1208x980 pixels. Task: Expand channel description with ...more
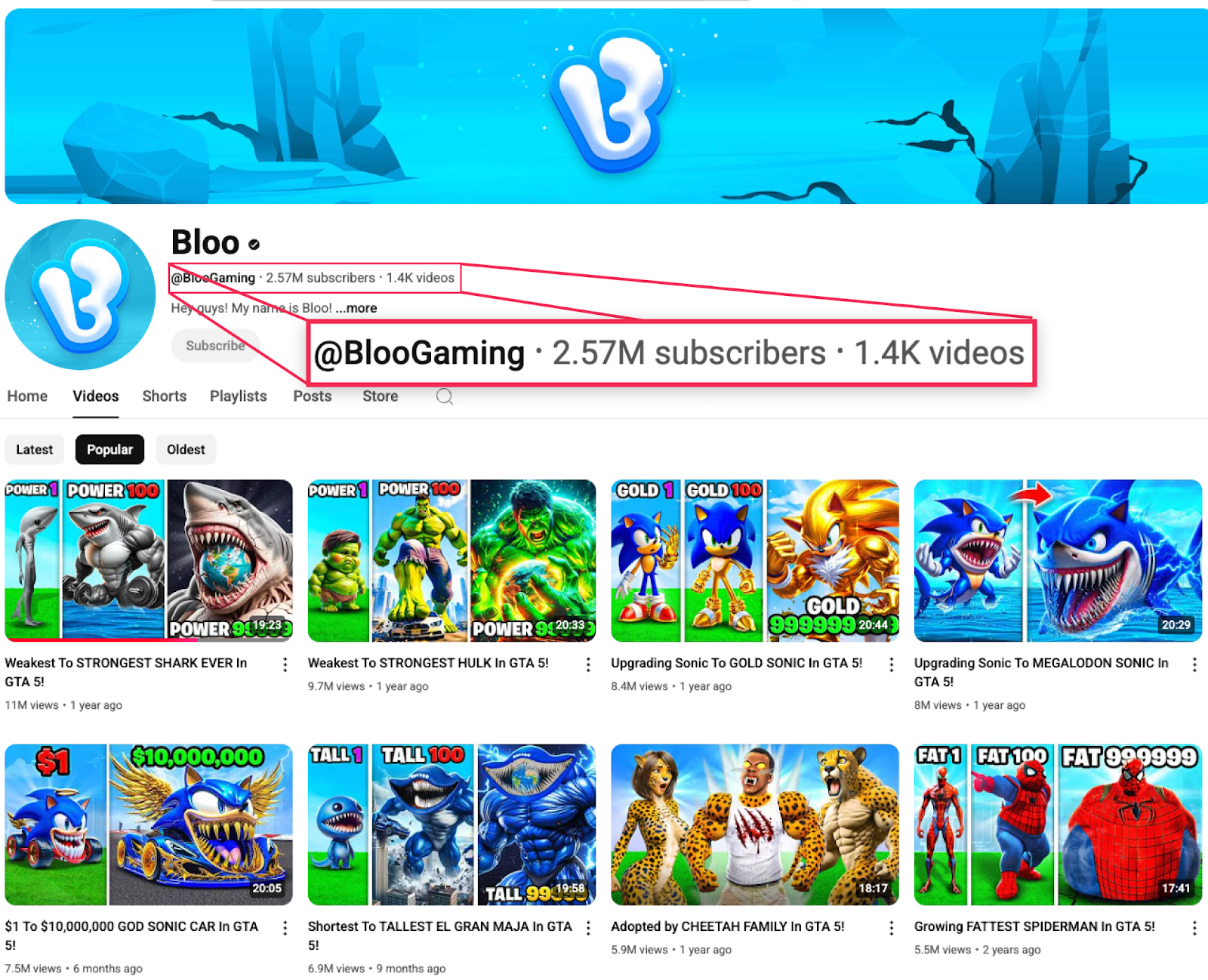[356, 308]
